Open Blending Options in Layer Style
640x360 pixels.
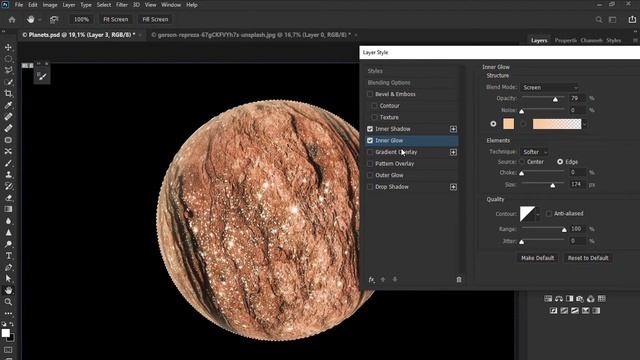click(x=389, y=82)
